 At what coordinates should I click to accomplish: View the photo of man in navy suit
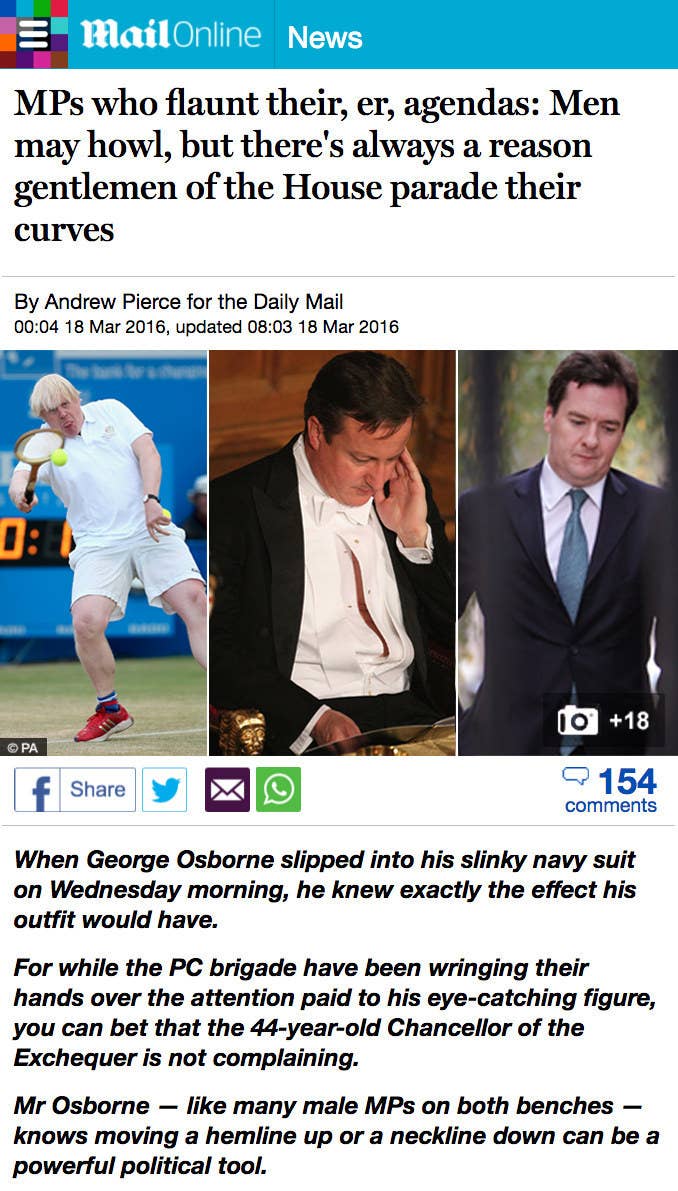point(568,553)
